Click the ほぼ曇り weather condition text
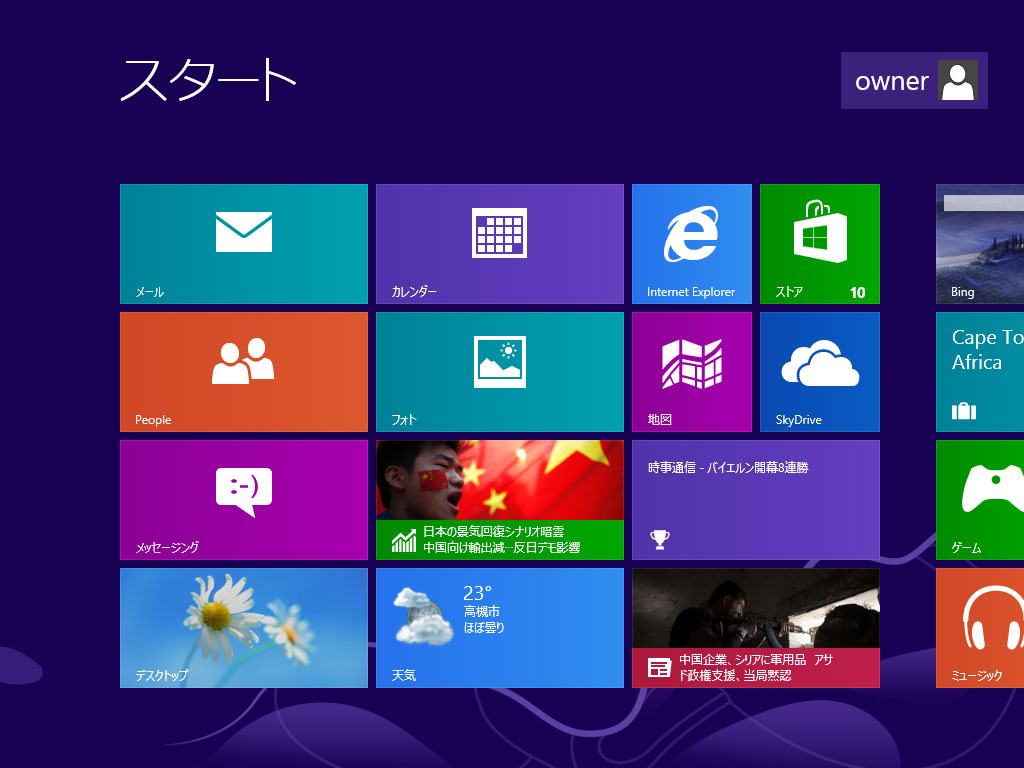 point(484,628)
